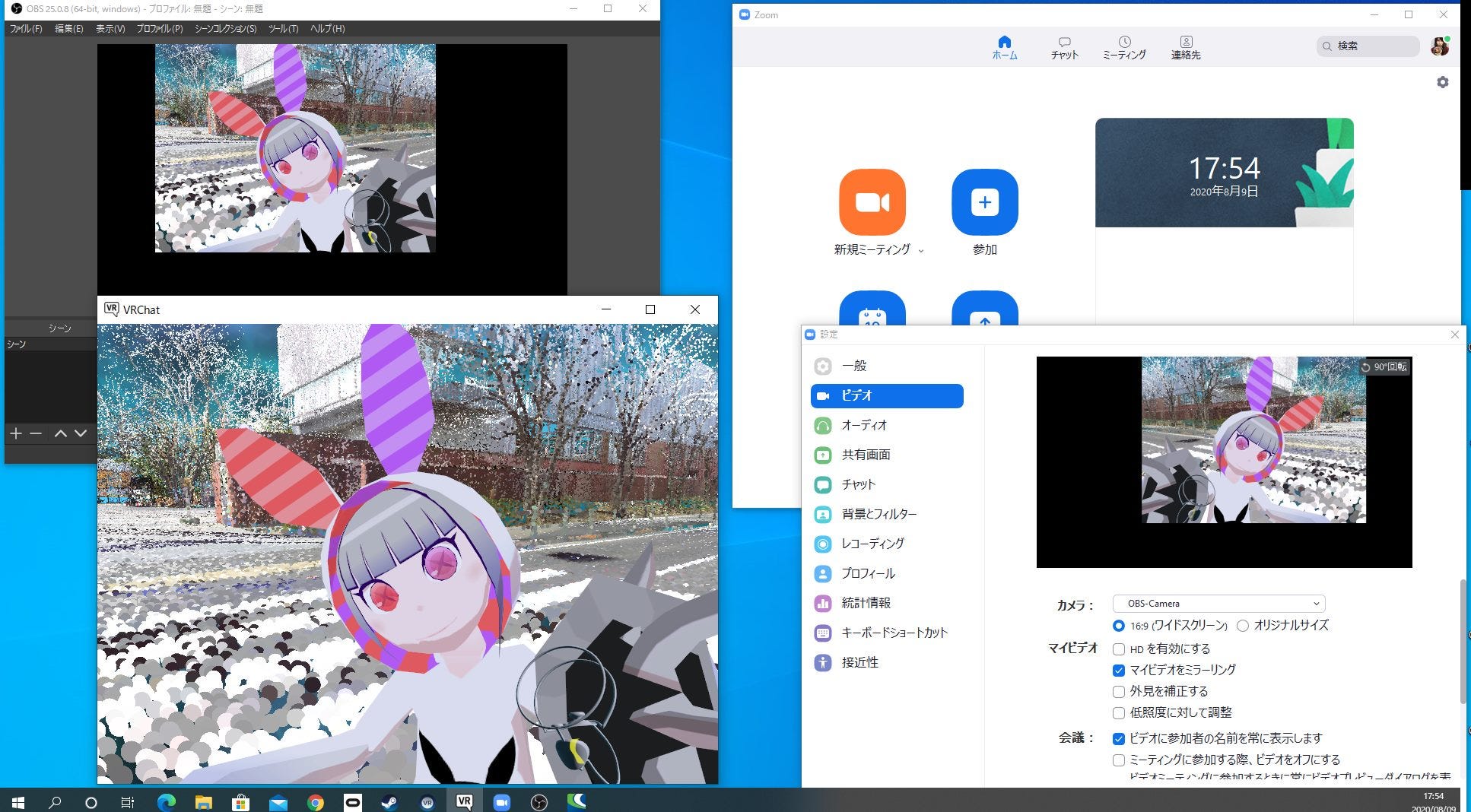Open Steam from the taskbar
The image size is (1471, 812).
389,802
